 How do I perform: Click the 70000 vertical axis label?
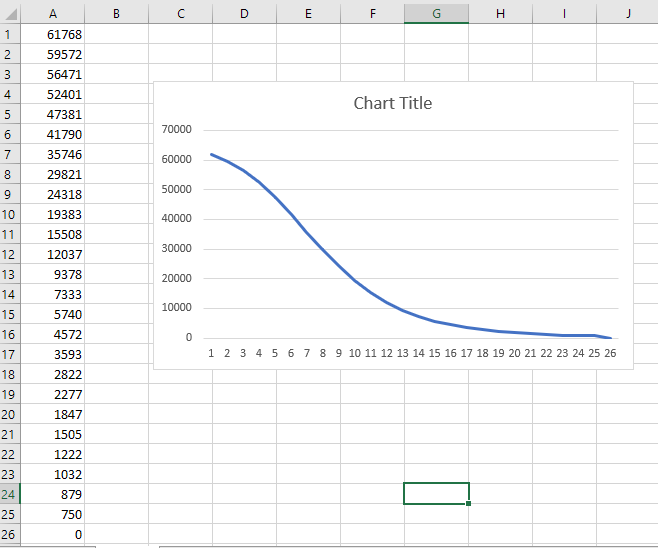point(177,129)
